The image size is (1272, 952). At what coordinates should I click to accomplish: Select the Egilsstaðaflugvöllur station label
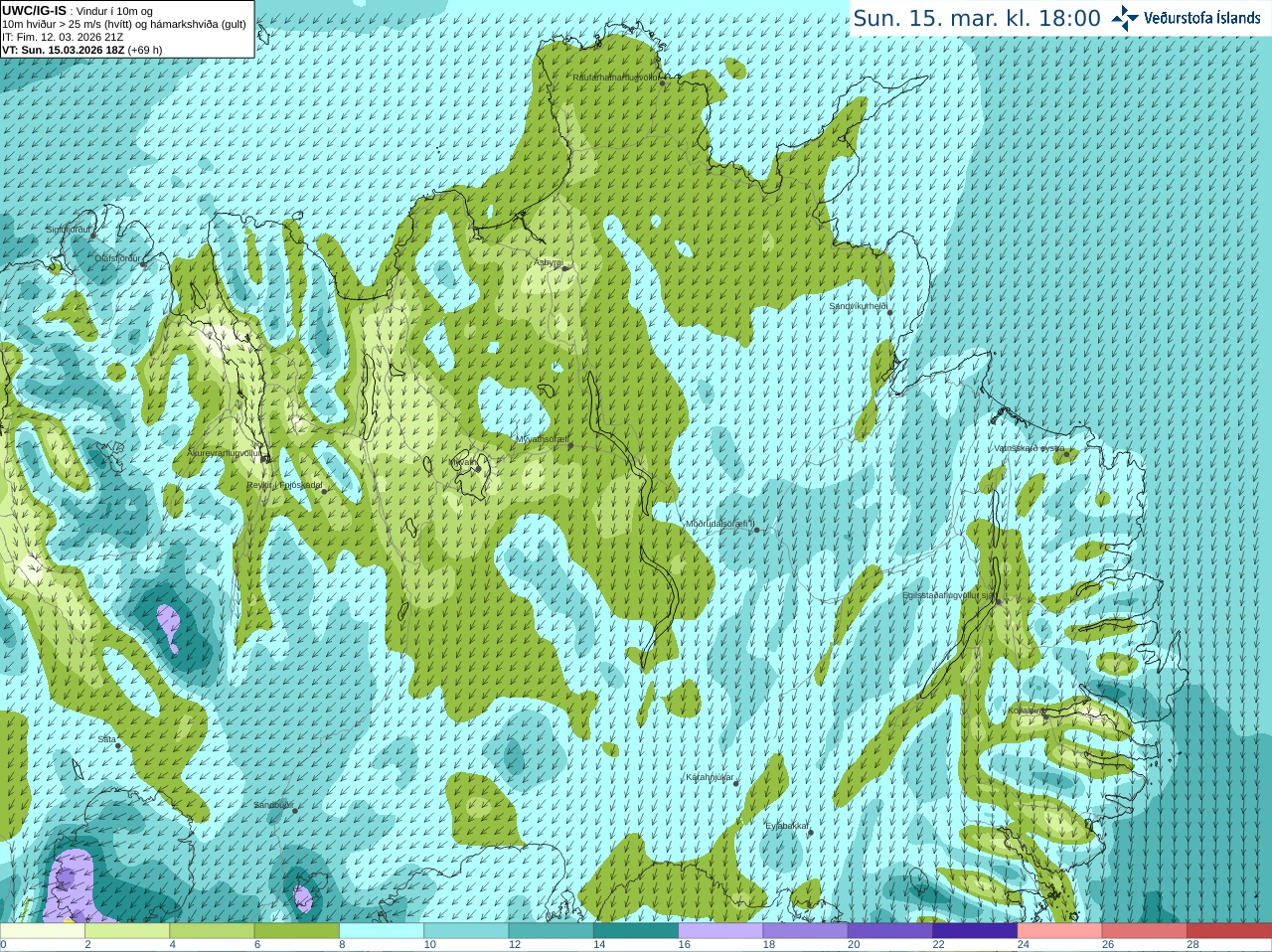[x=948, y=595]
